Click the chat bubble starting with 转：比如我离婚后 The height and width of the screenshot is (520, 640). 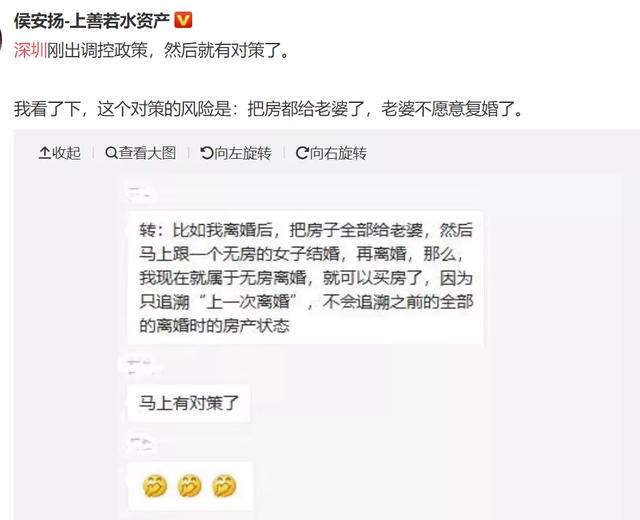tap(306, 278)
